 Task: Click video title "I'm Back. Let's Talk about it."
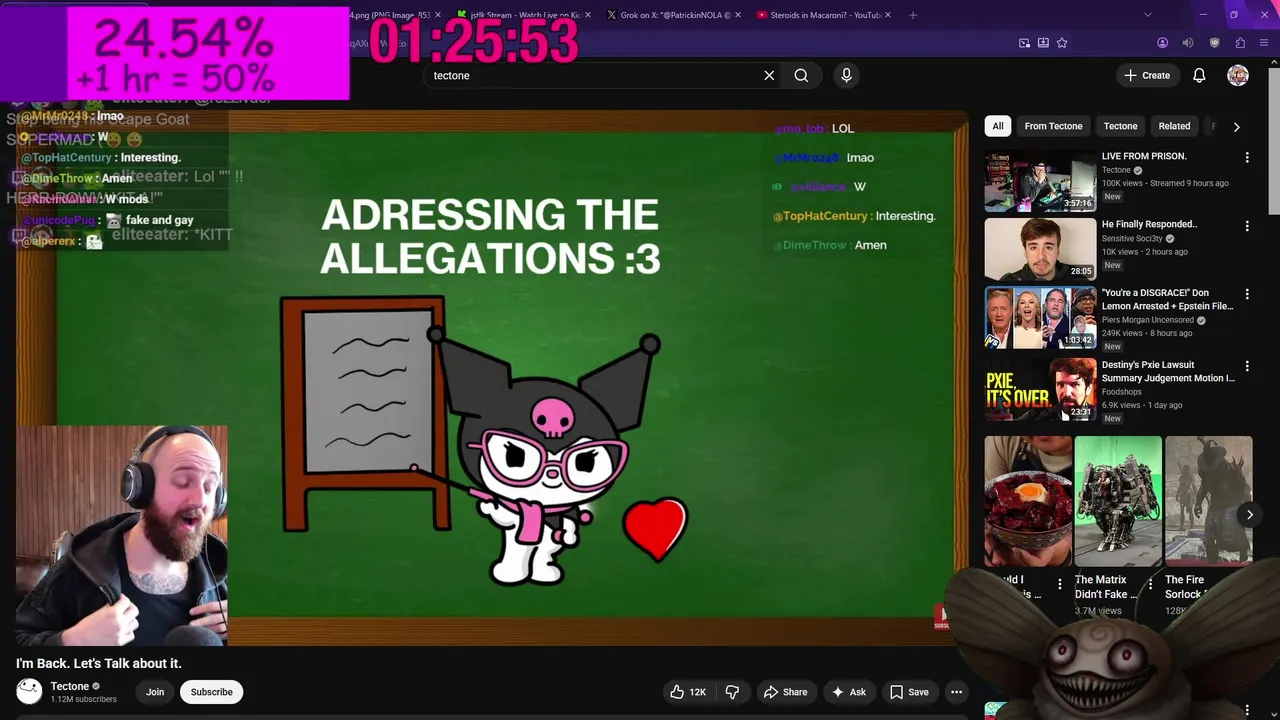click(98, 663)
